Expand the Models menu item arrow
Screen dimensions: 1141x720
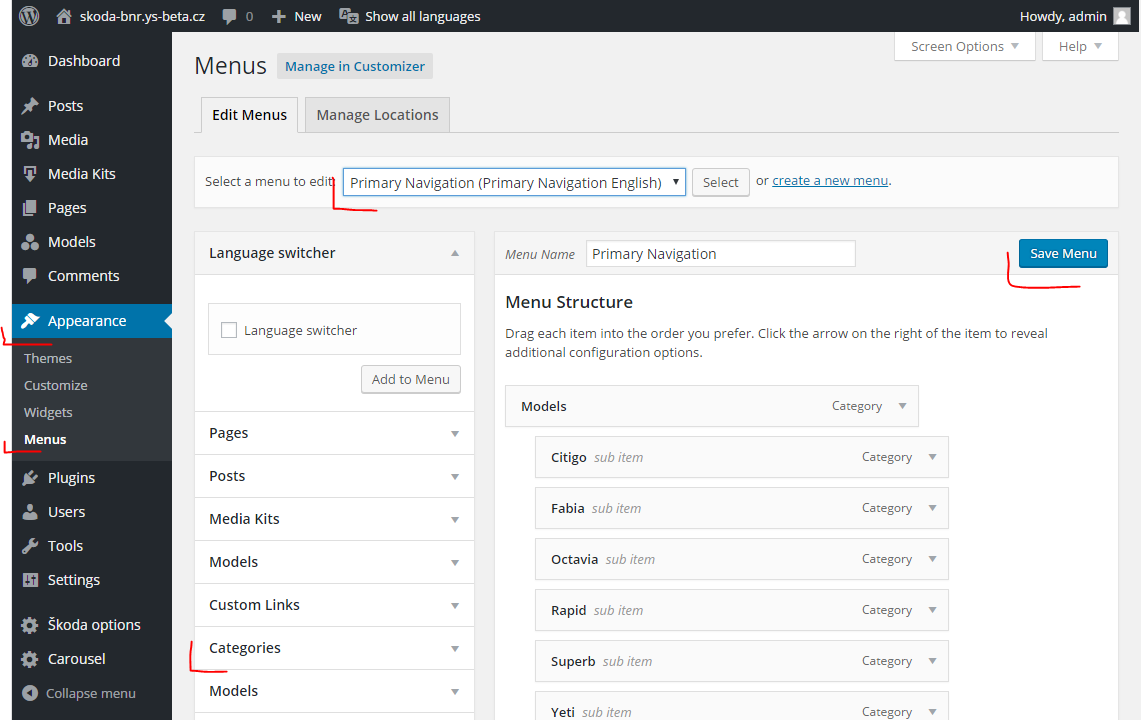(902, 406)
